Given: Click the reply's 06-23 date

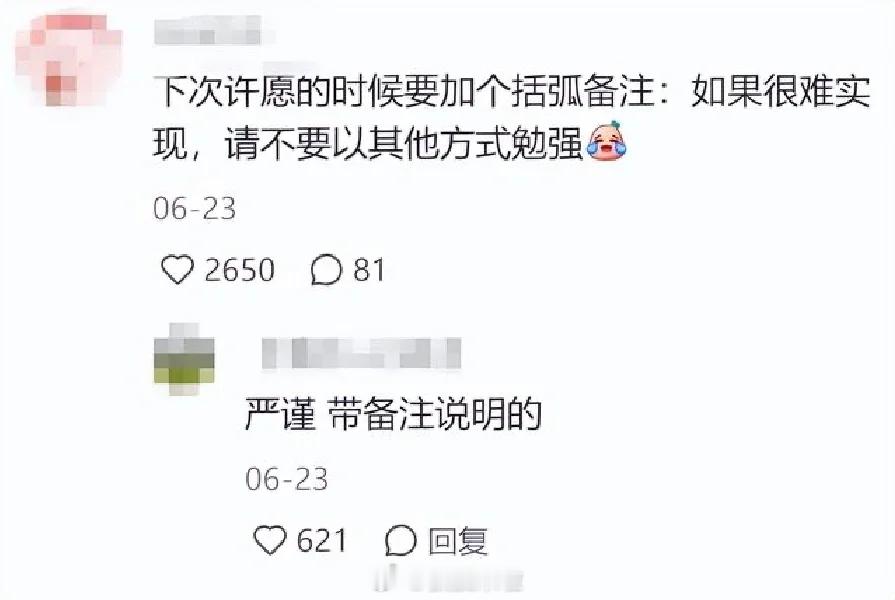Looking at the screenshot, I should 287,479.
